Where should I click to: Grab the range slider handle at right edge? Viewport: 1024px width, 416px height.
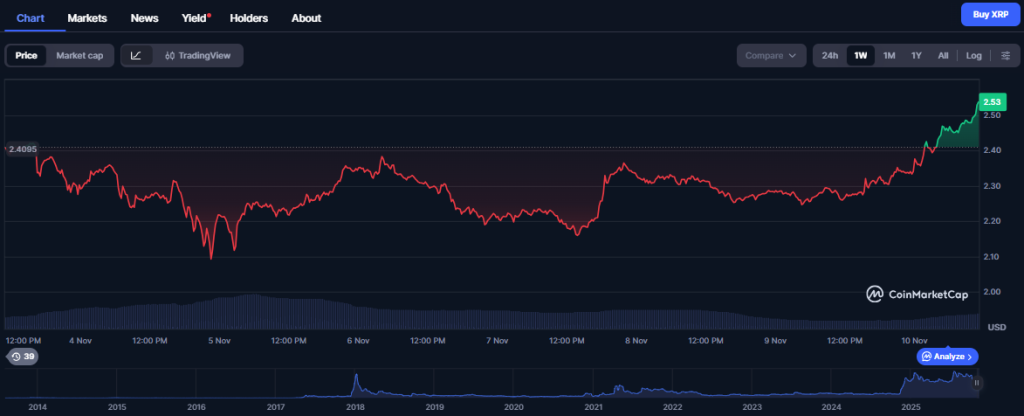coord(977,382)
